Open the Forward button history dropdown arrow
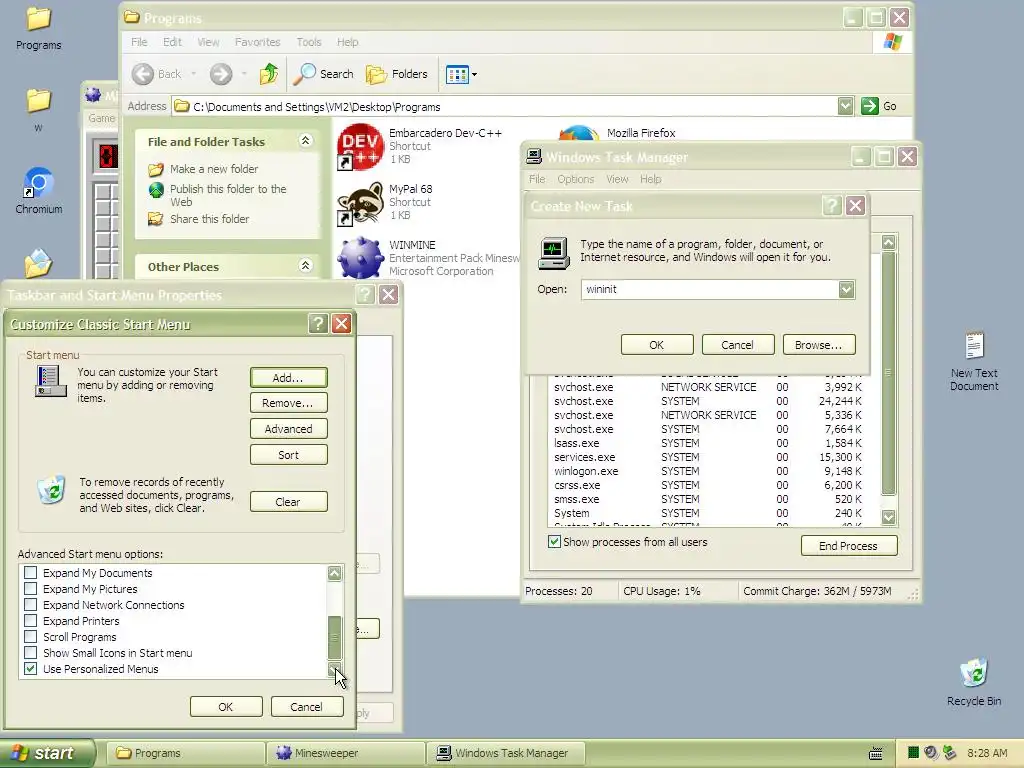 pyautogui.click(x=244, y=74)
